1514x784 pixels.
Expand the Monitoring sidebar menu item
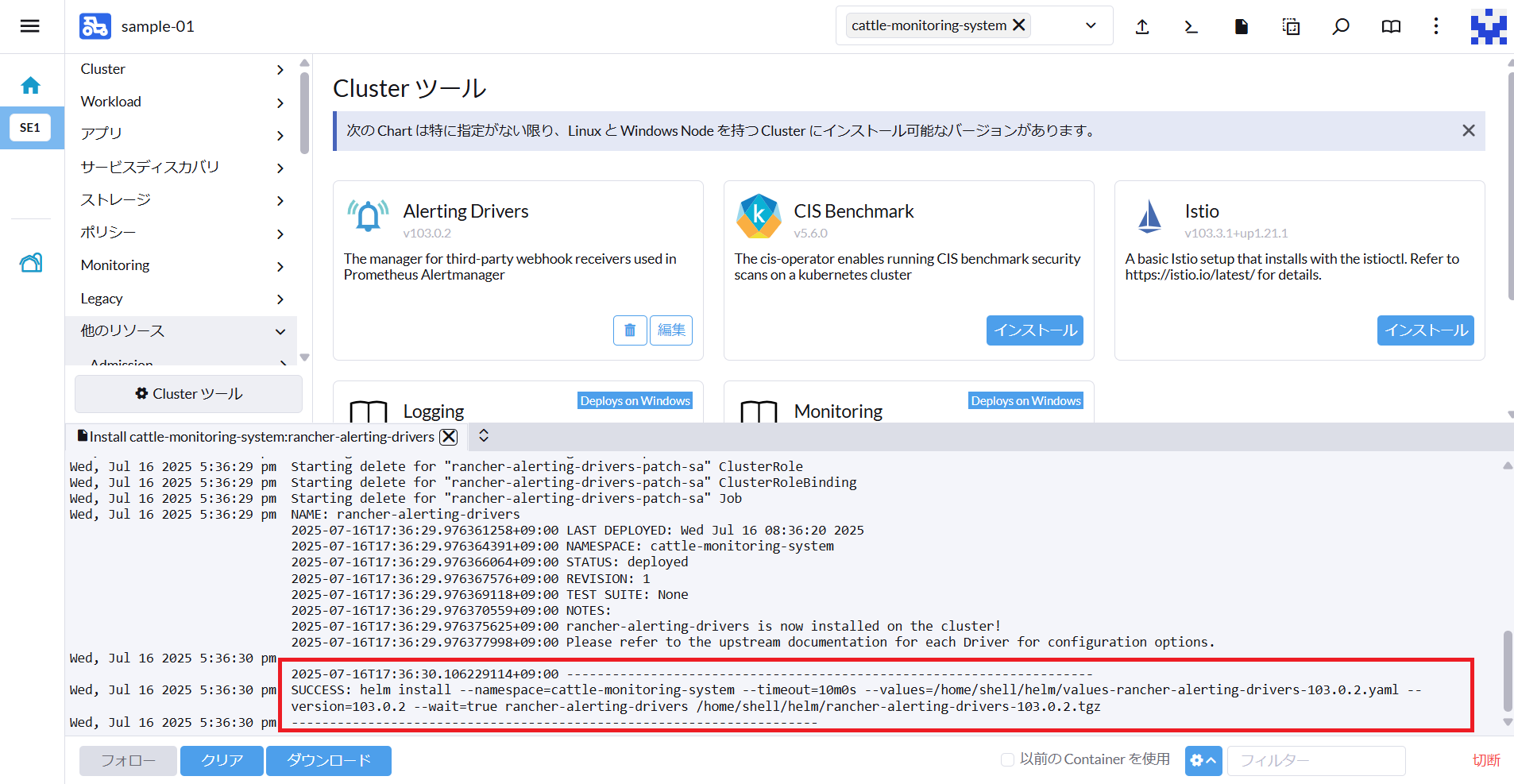pyautogui.click(x=280, y=266)
